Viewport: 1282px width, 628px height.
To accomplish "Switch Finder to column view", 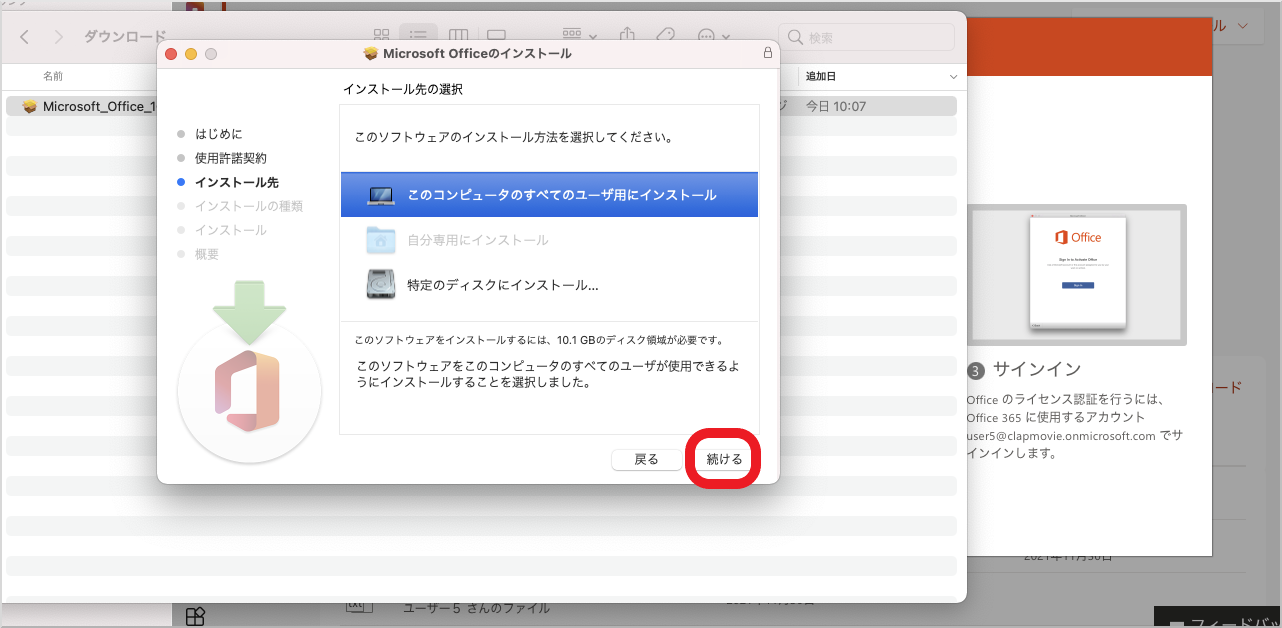I will coord(457,37).
